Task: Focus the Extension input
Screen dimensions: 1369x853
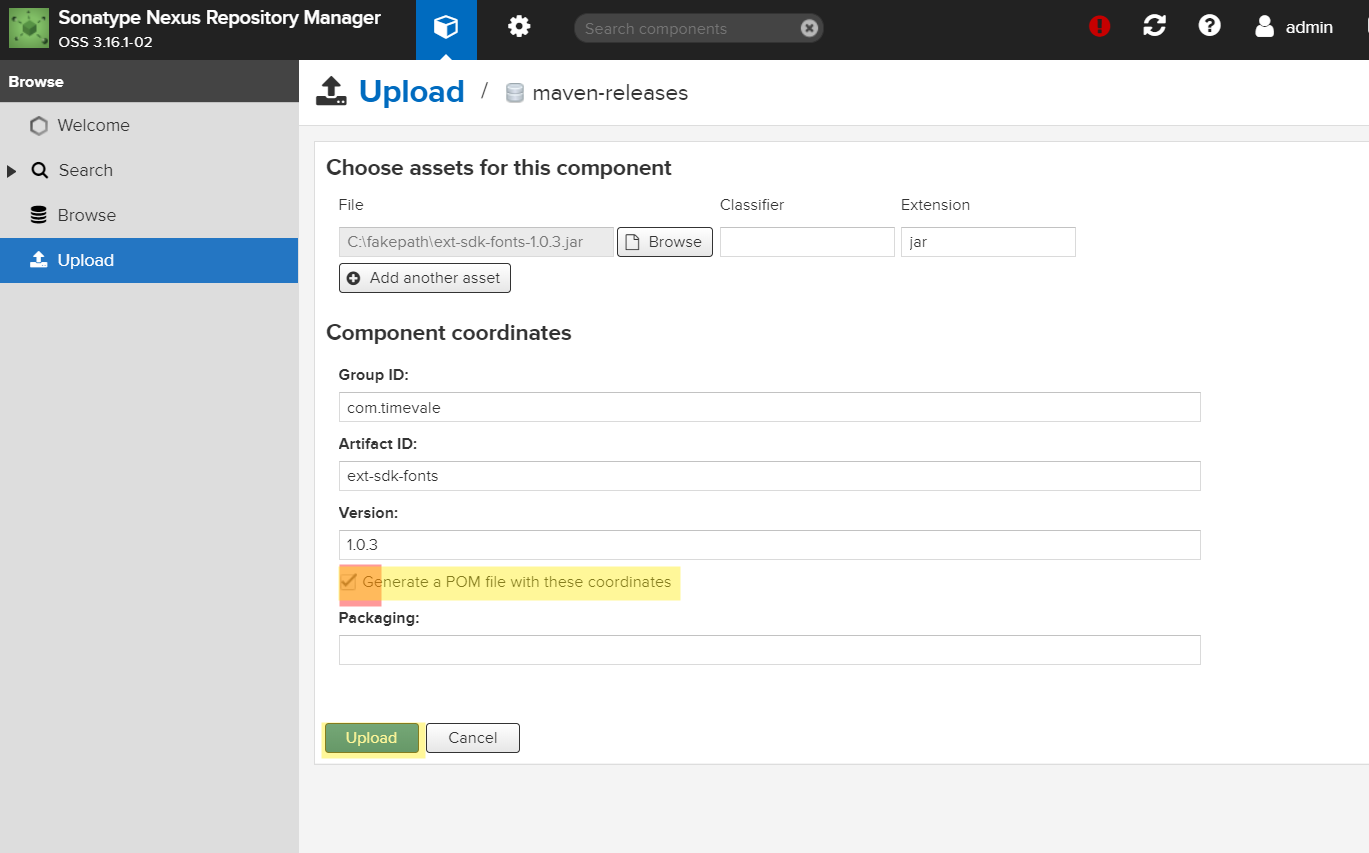Action: pos(988,242)
